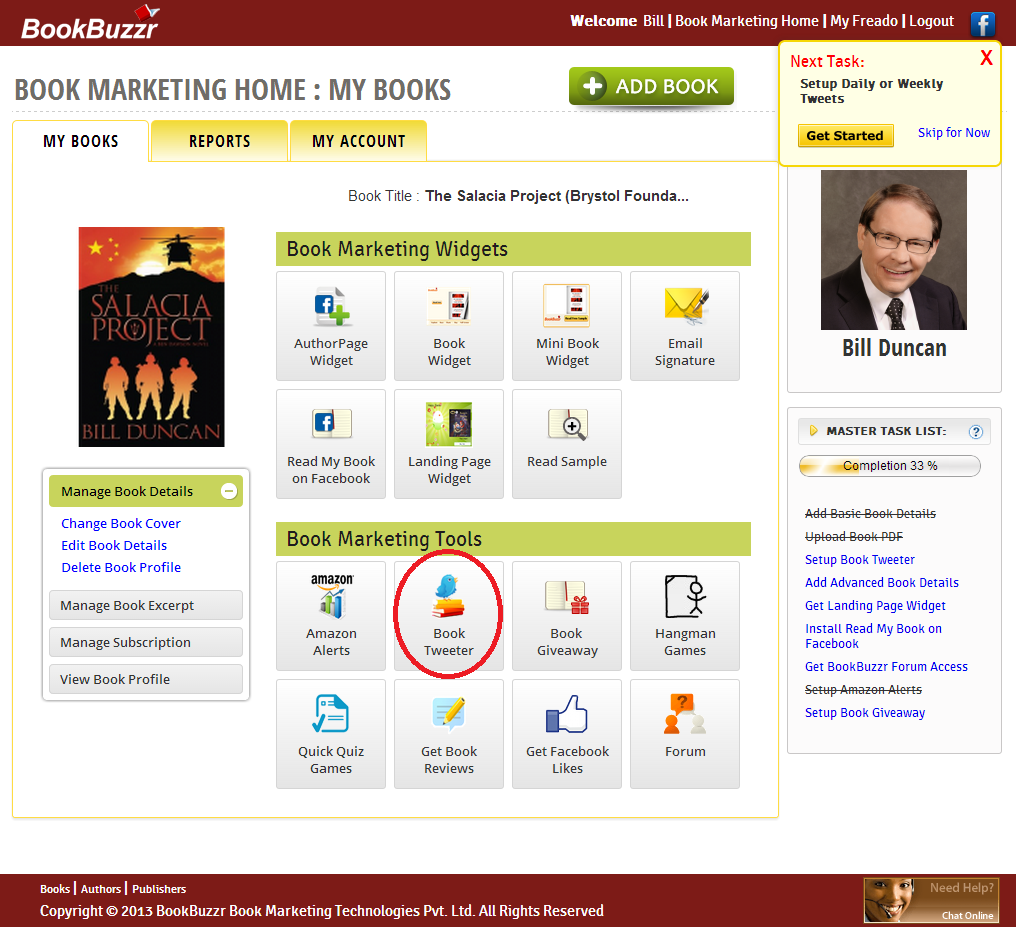Open Get BookBuzzr Forum Access task
The width and height of the screenshot is (1016, 927).
pyautogui.click(x=886, y=667)
